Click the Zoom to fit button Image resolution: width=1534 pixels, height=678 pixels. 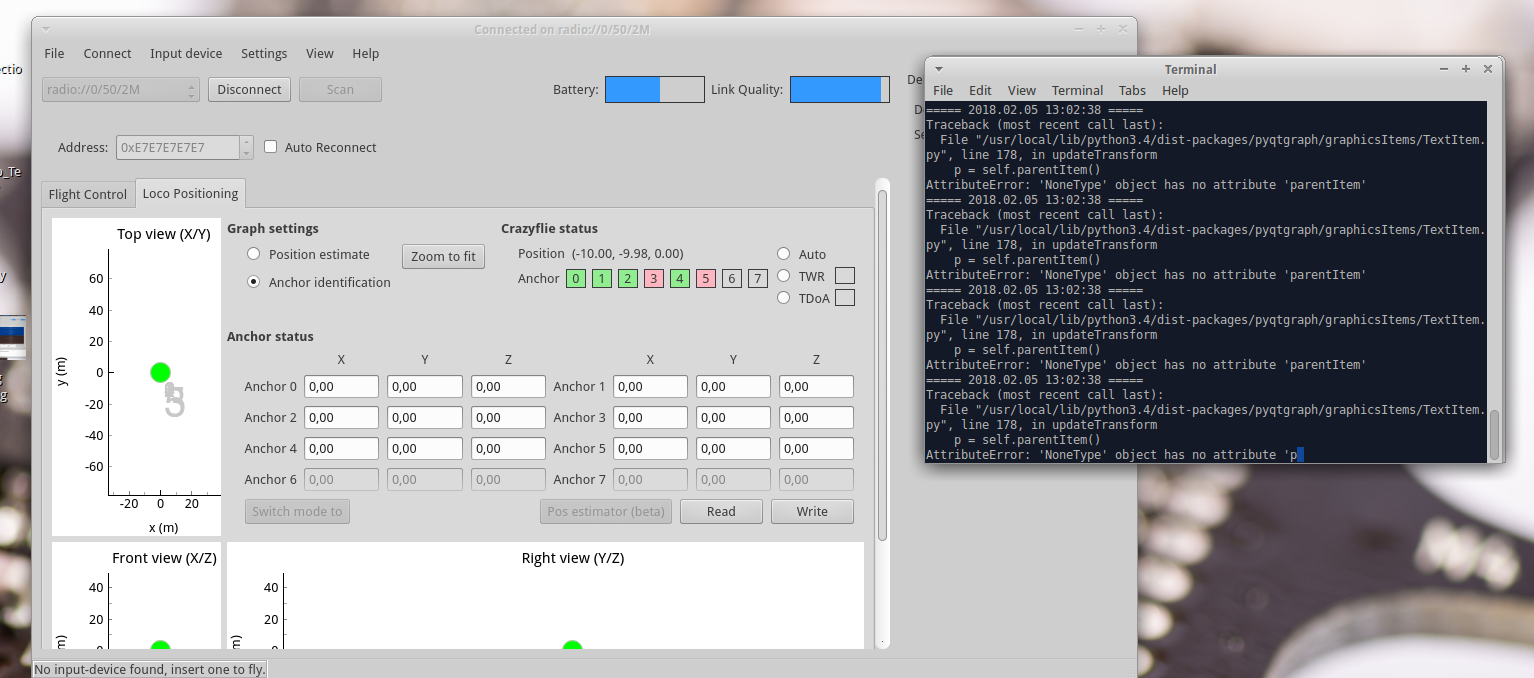tap(443, 257)
